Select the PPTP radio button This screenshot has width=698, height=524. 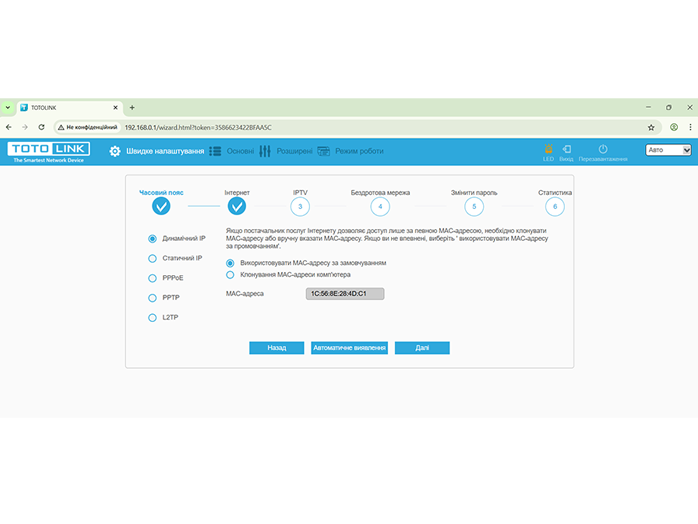point(152,298)
